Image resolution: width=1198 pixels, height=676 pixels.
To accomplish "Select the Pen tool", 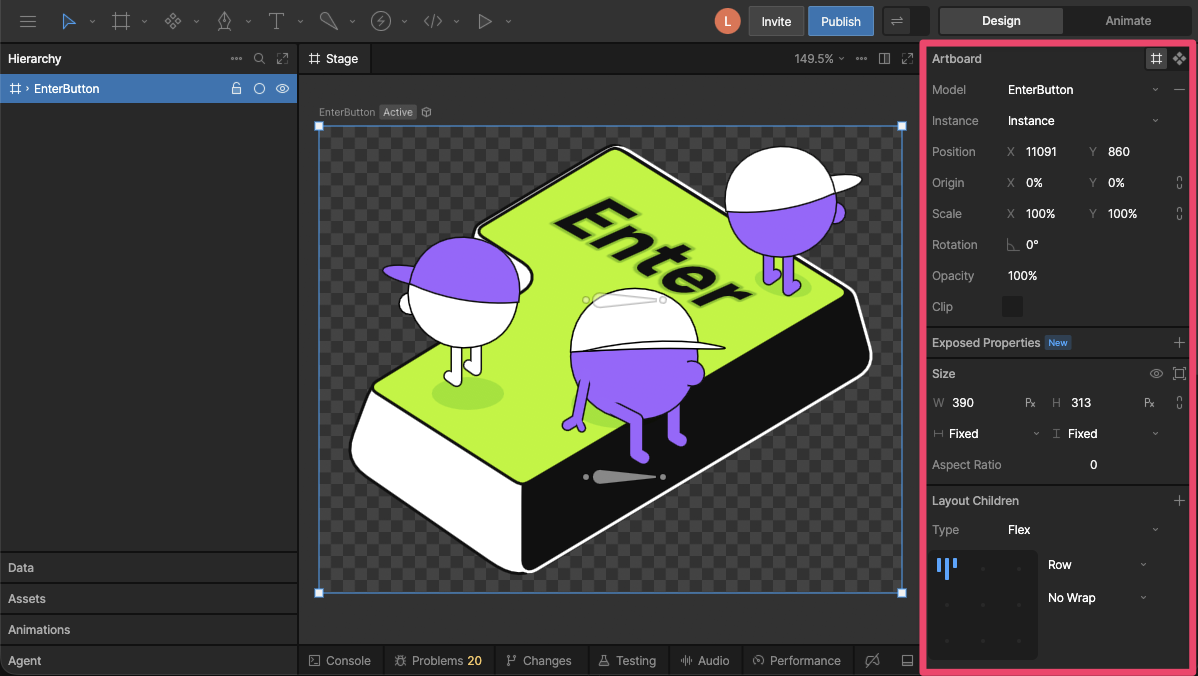I will 225,21.
